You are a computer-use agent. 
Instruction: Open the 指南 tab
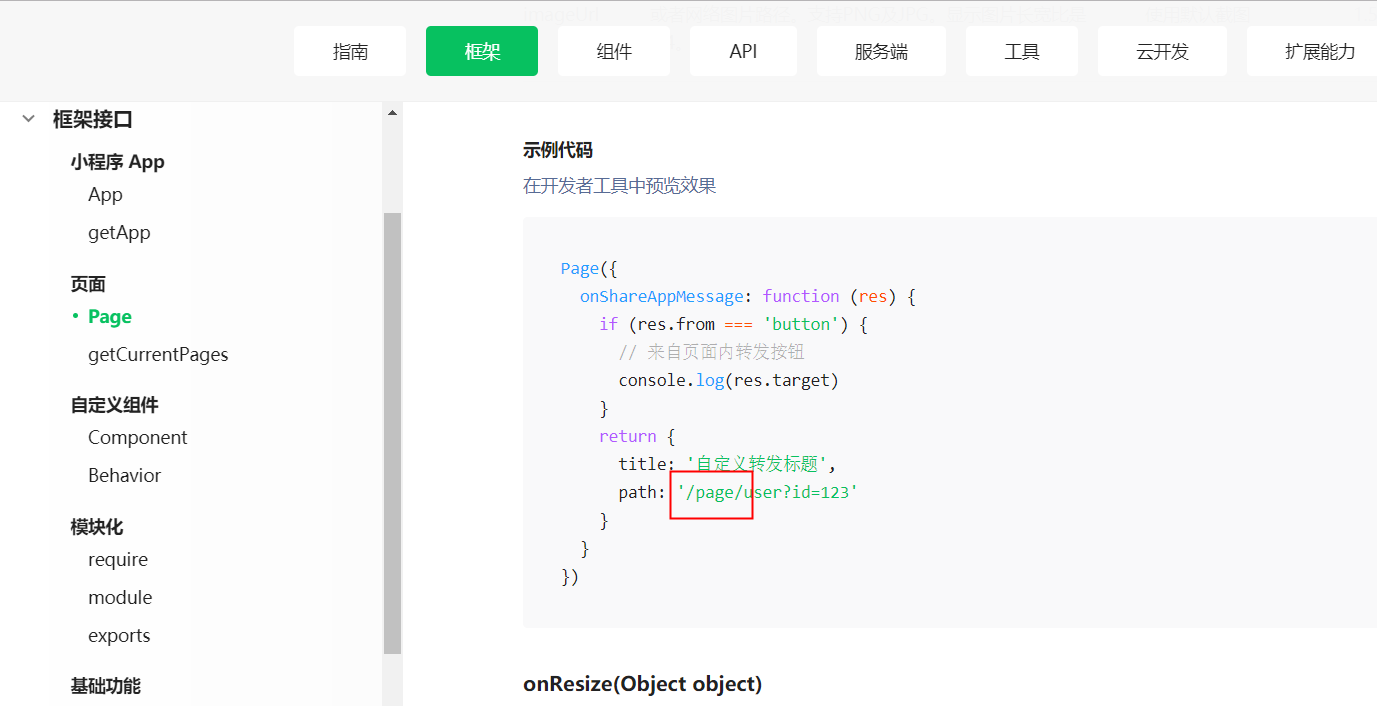350,51
